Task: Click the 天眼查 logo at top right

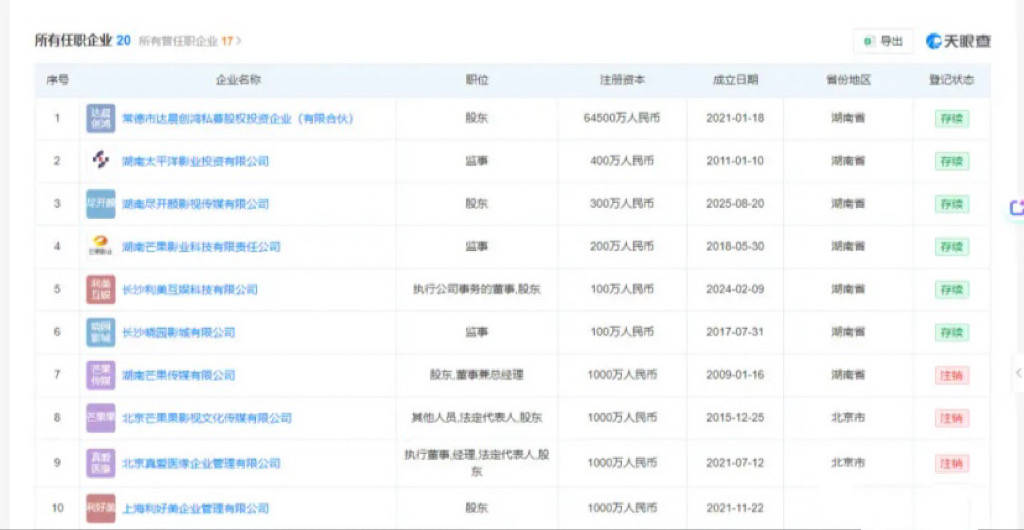Action: 957,41
